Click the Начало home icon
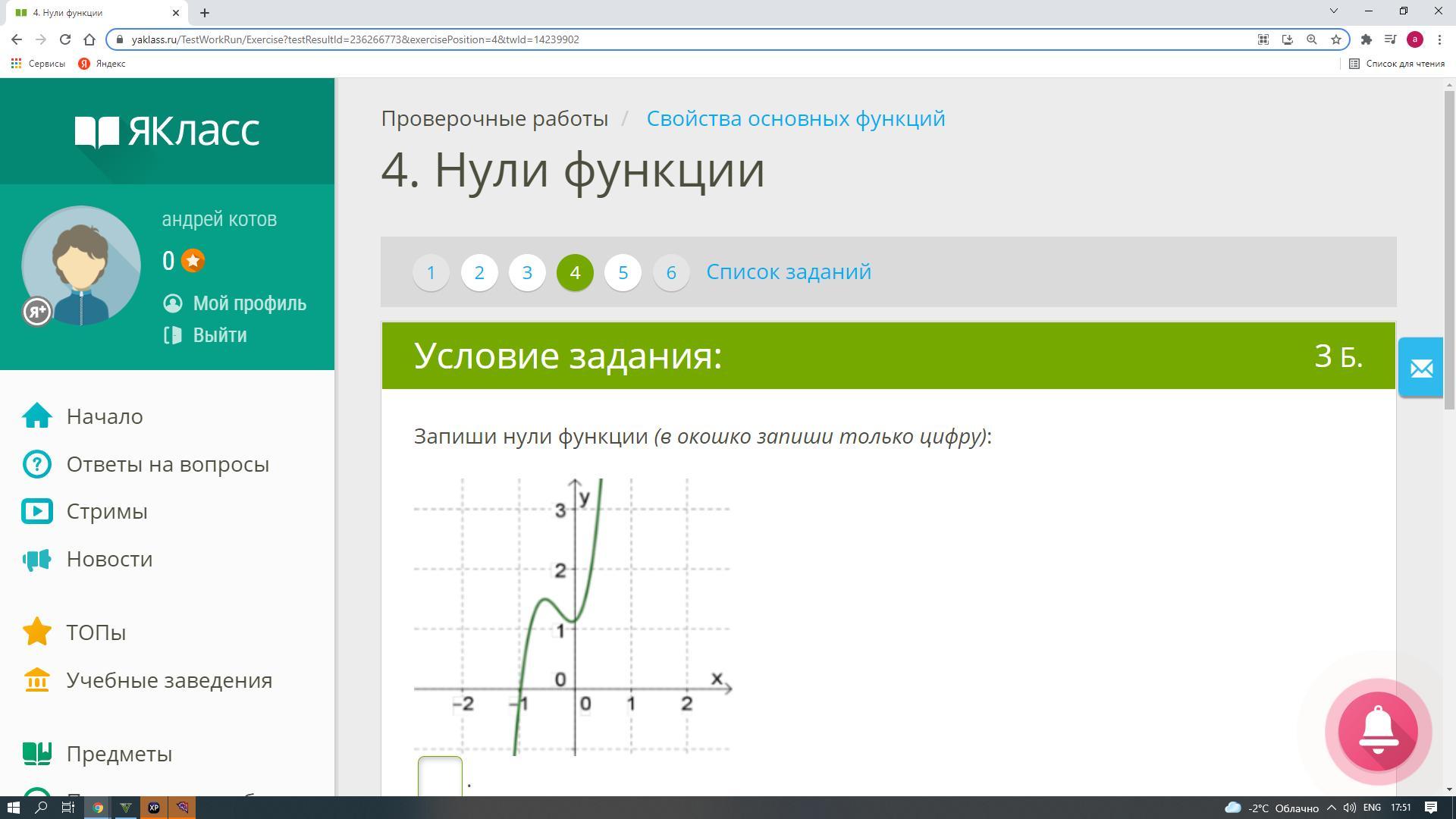Viewport: 1456px width, 819px height. click(36, 416)
